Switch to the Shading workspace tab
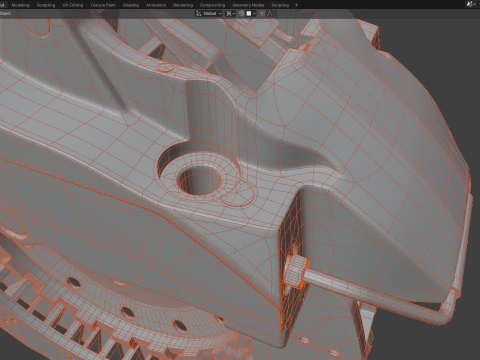 click(x=131, y=5)
